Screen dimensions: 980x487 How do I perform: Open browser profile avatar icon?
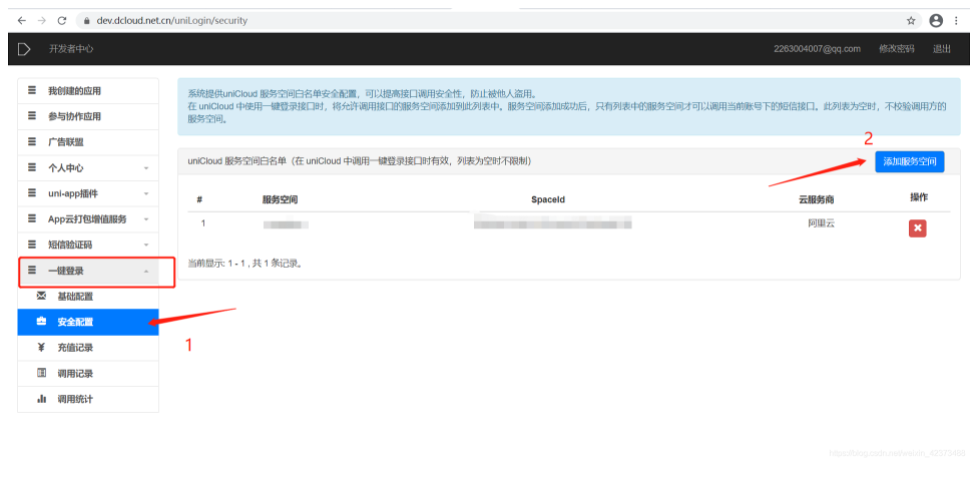(936, 20)
